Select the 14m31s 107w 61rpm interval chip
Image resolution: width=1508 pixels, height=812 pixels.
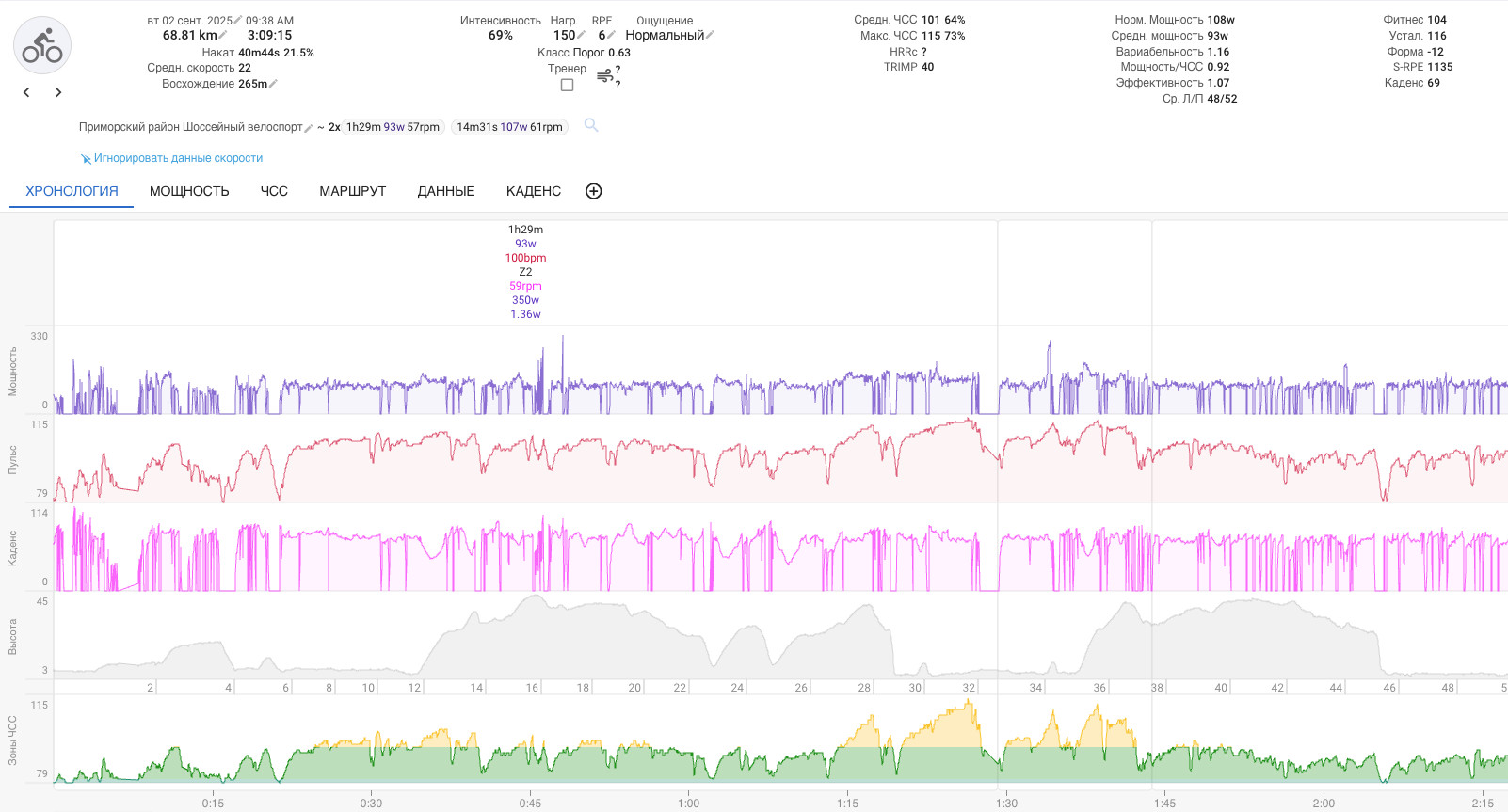point(509,127)
